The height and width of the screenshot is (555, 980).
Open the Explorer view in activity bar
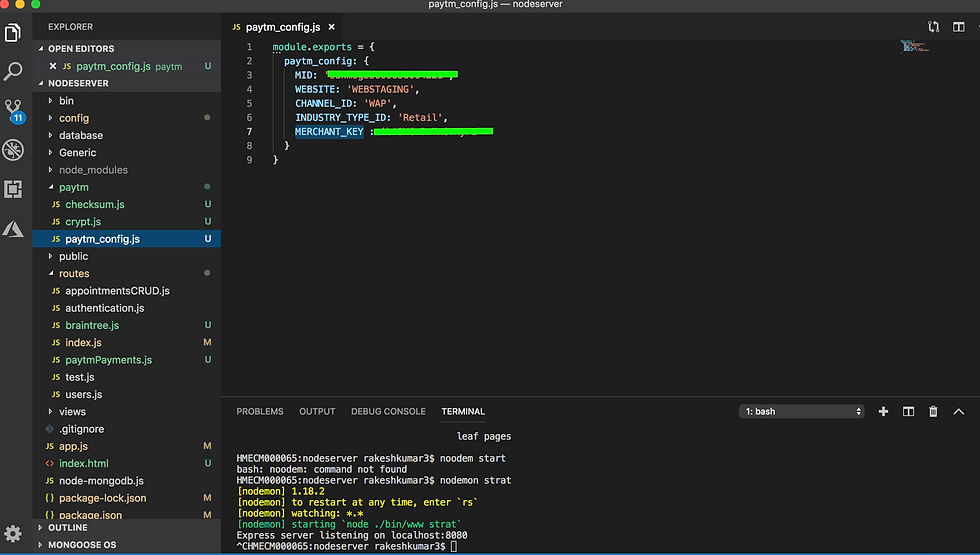tap(13, 32)
